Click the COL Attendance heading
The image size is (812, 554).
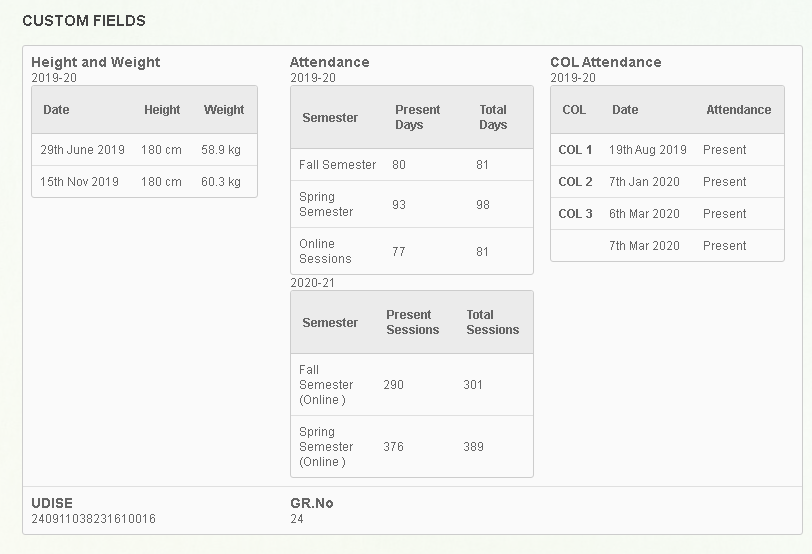605,62
